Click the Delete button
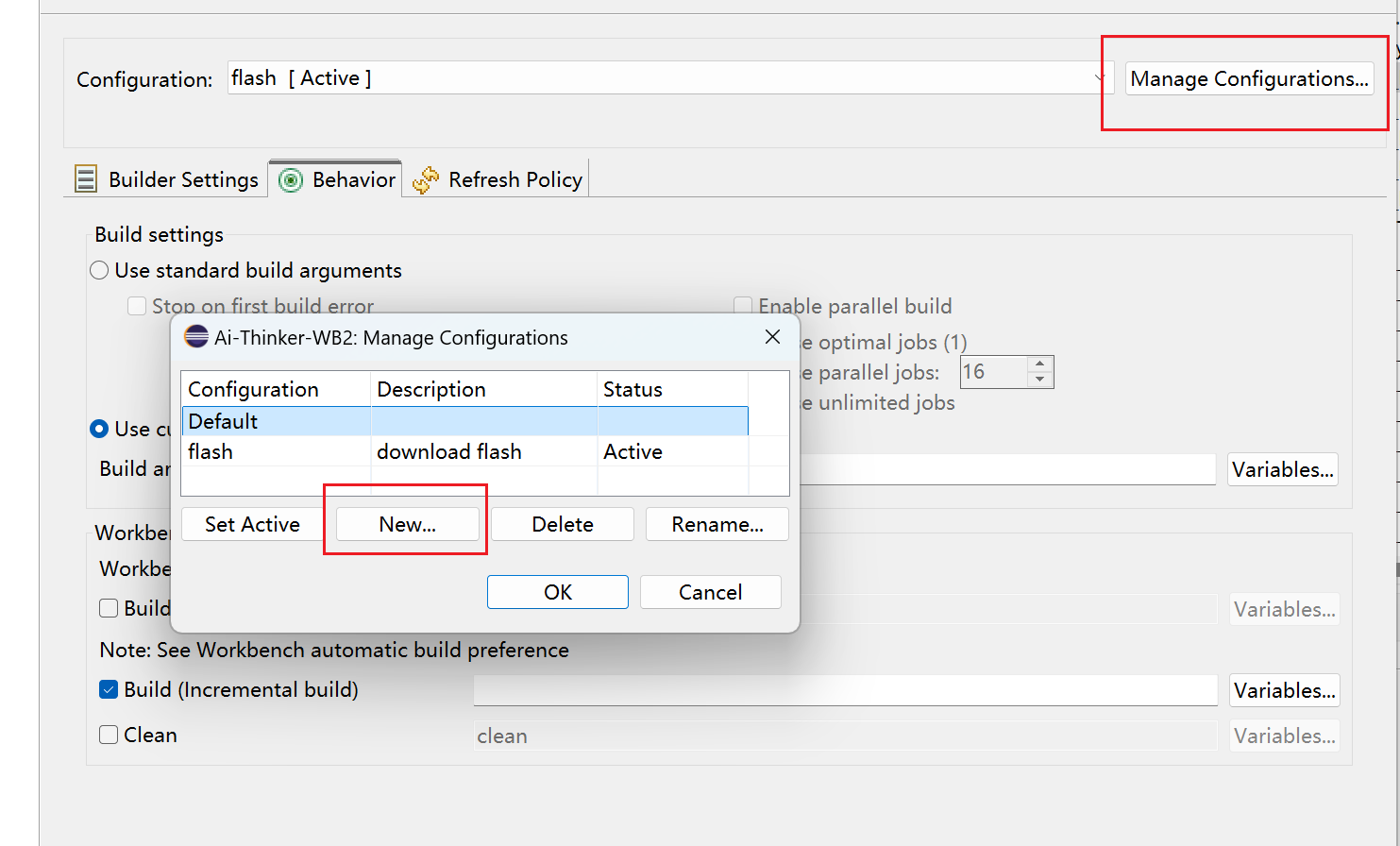1400x846 pixels. [x=563, y=524]
